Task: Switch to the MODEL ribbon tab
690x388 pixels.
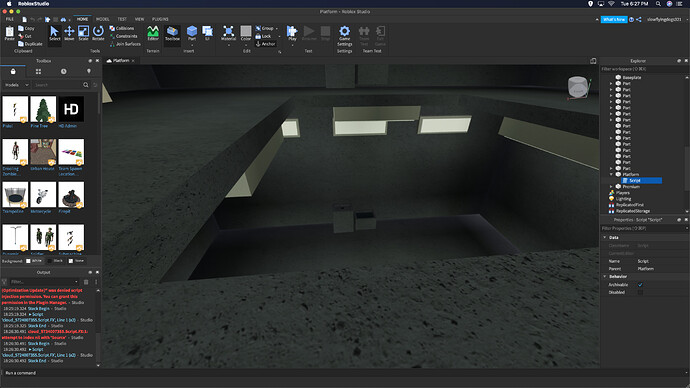Action: 103,19
